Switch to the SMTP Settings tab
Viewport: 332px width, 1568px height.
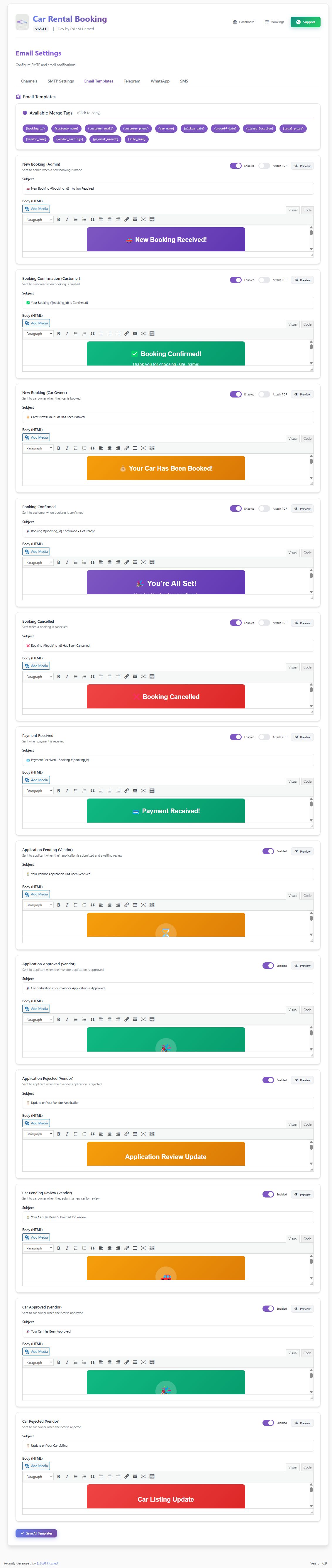pyautogui.click(x=61, y=81)
